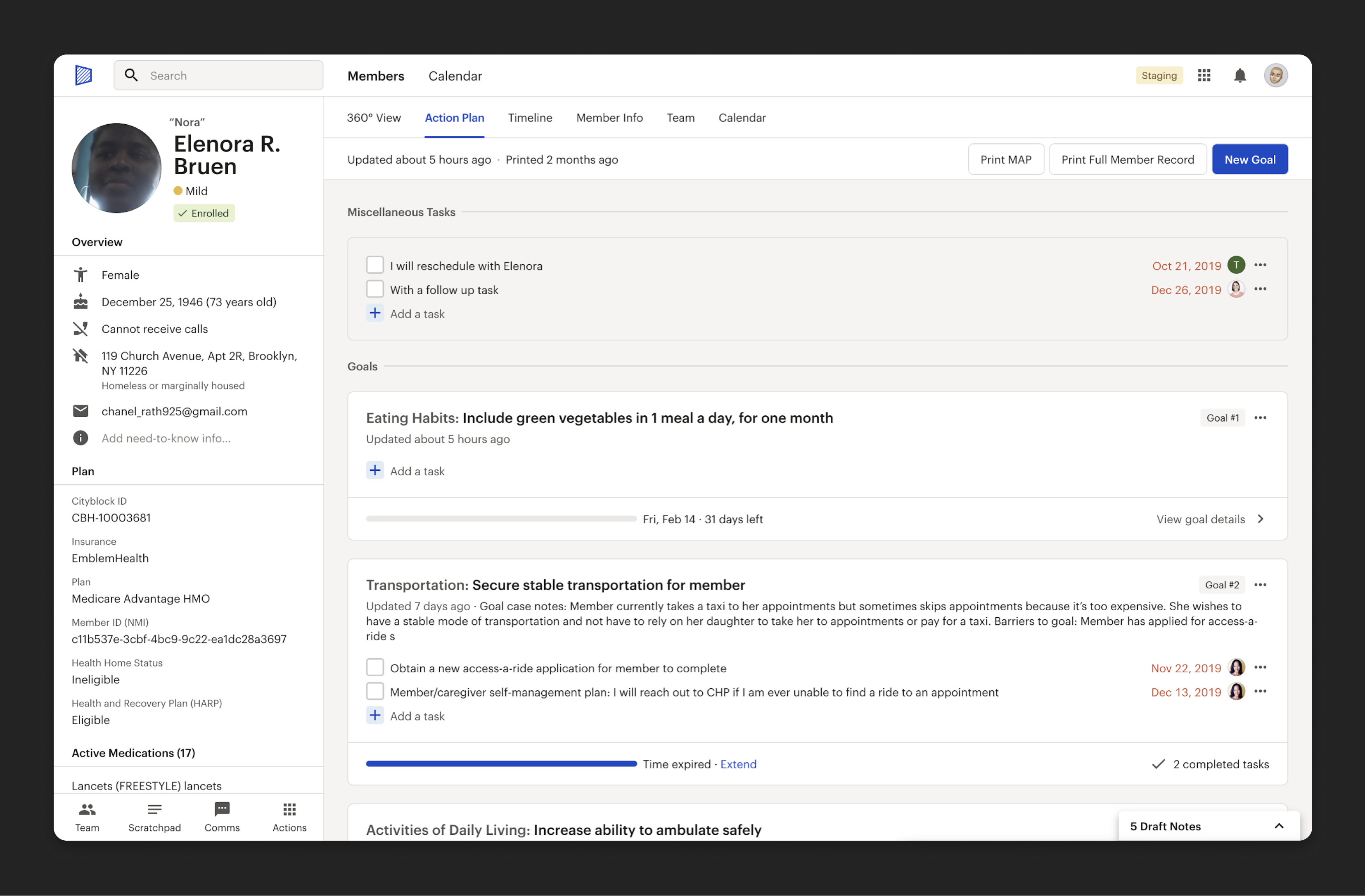Open more options for Goal #2
The width and height of the screenshot is (1365, 896).
click(1260, 585)
